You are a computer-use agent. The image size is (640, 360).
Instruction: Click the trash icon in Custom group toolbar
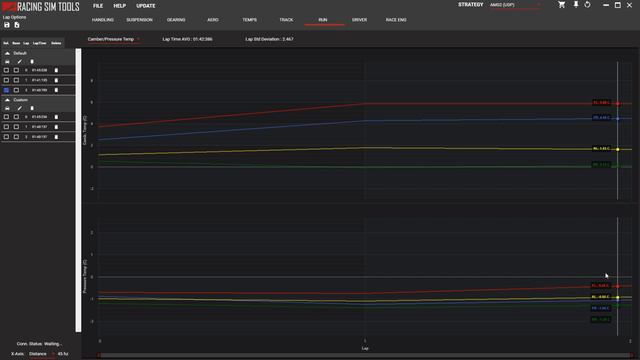tap(32, 108)
